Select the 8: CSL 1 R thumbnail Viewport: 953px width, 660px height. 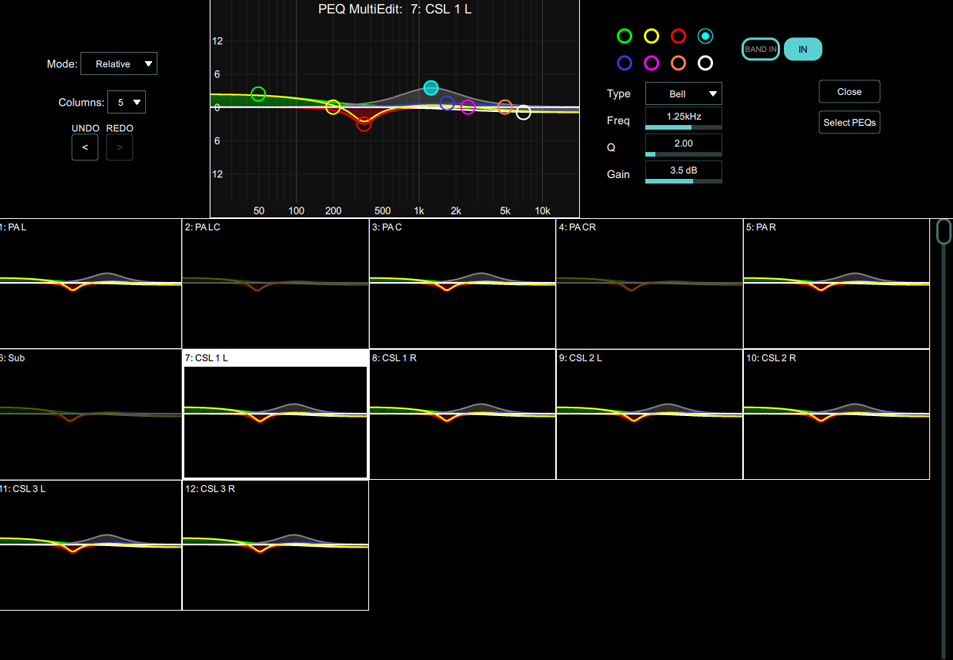[463, 414]
